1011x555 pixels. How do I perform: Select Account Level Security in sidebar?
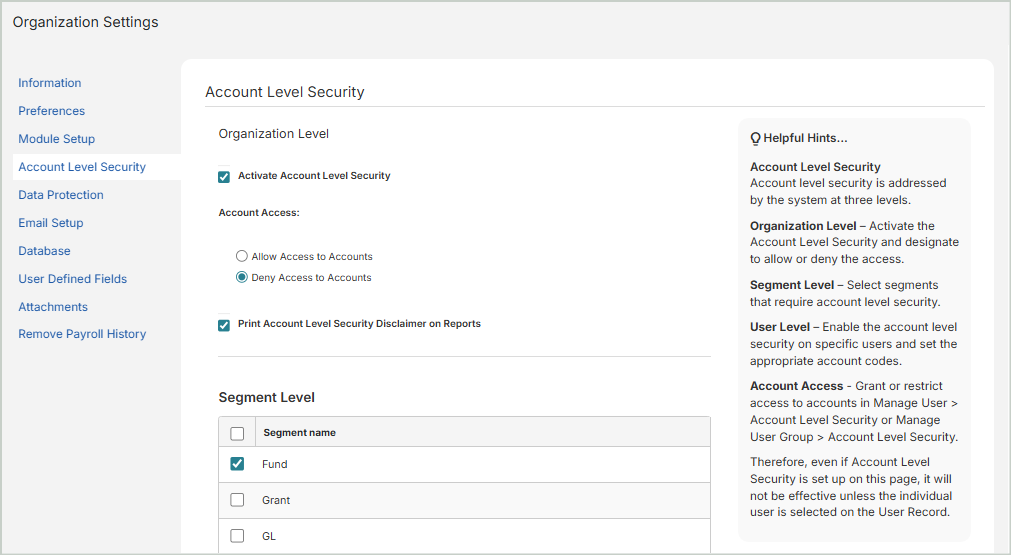(x=82, y=167)
